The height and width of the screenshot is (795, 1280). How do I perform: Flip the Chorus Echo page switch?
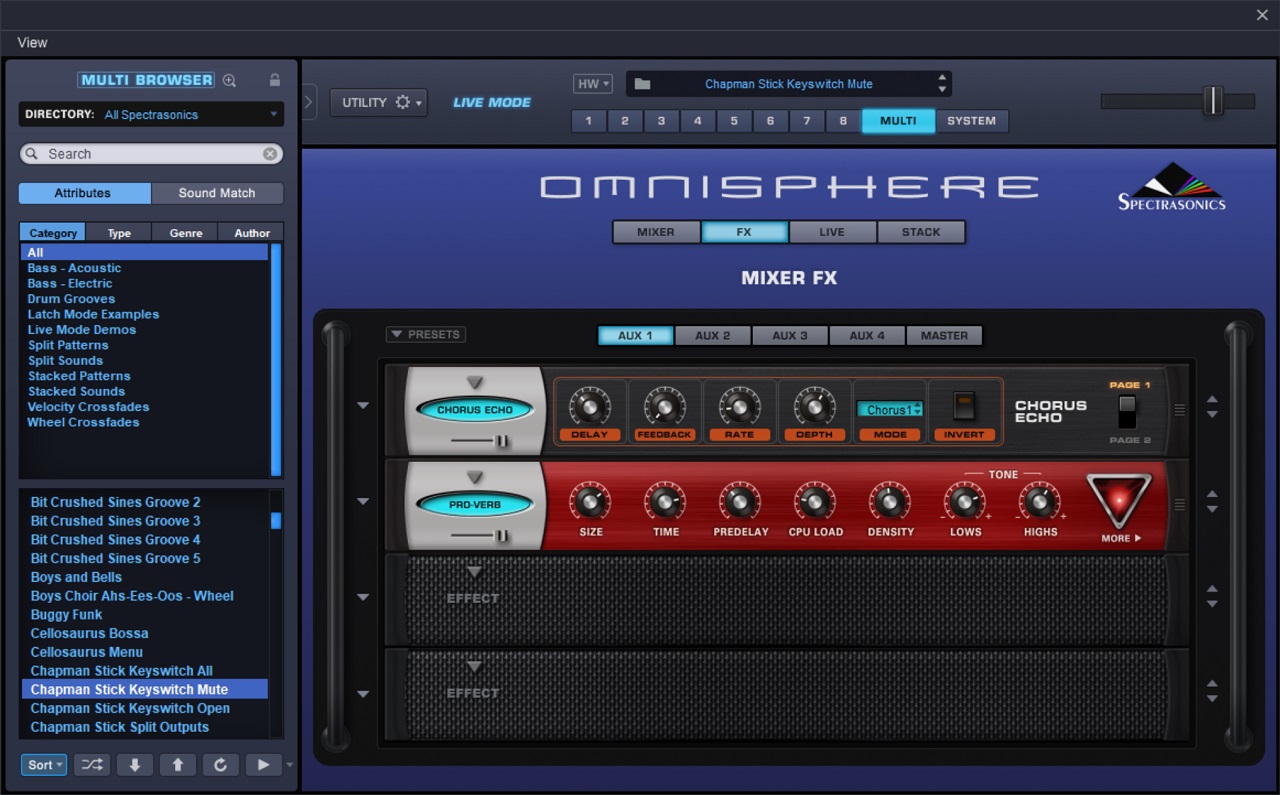[1127, 411]
